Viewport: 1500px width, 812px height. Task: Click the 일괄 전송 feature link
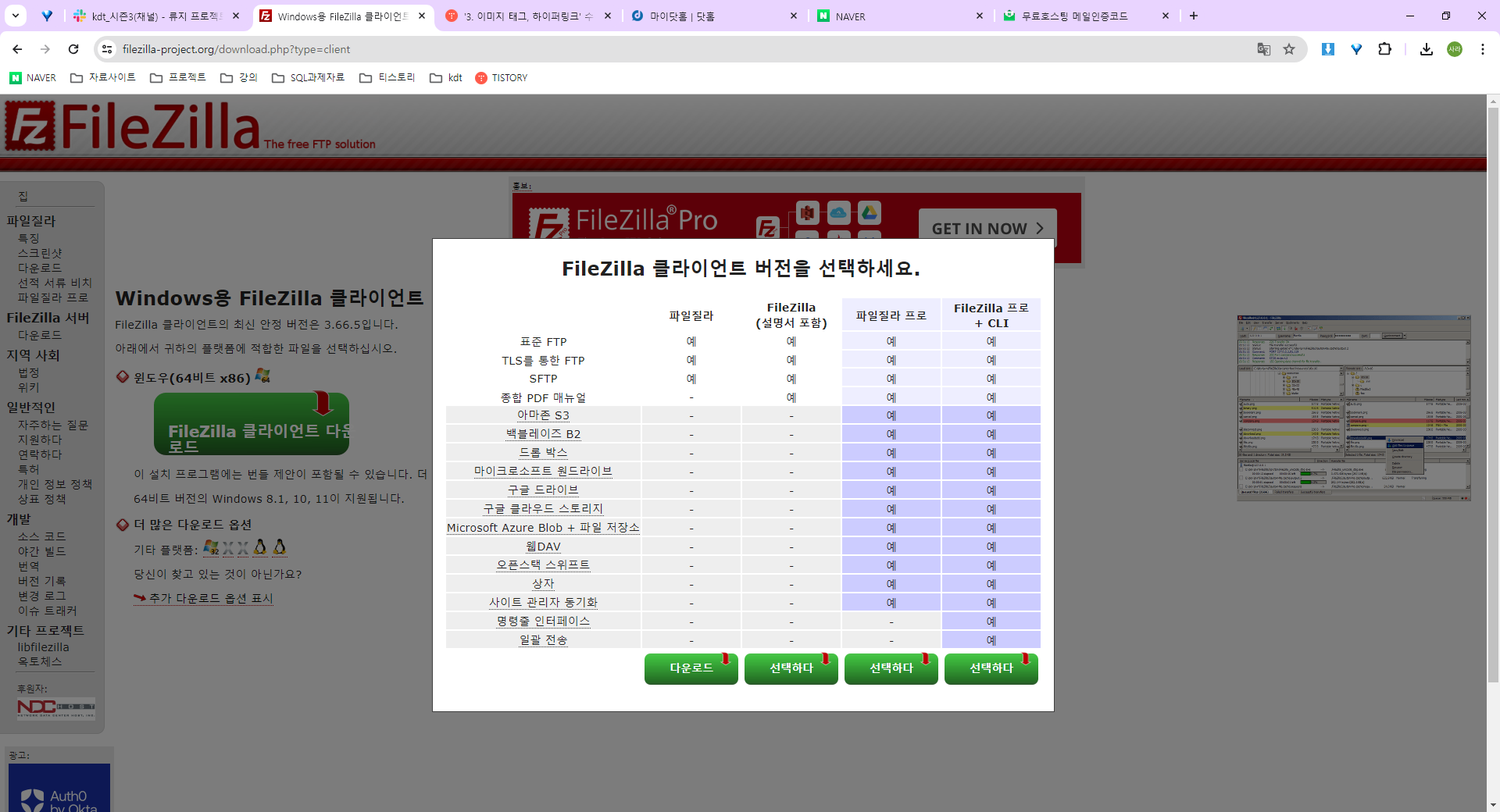click(543, 640)
